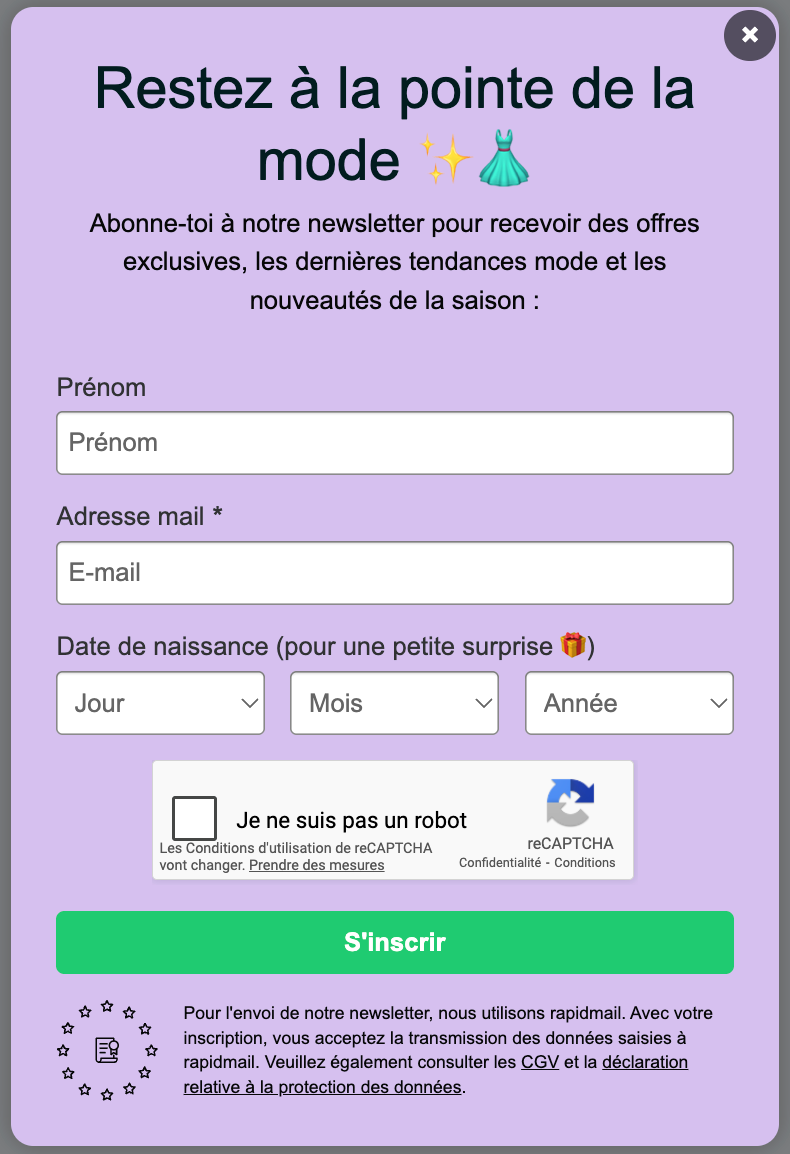Check the "Je ne suis pas un robot" box
Screen dimensions: 790x1154
pyautogui.click(x=194, y=818)
